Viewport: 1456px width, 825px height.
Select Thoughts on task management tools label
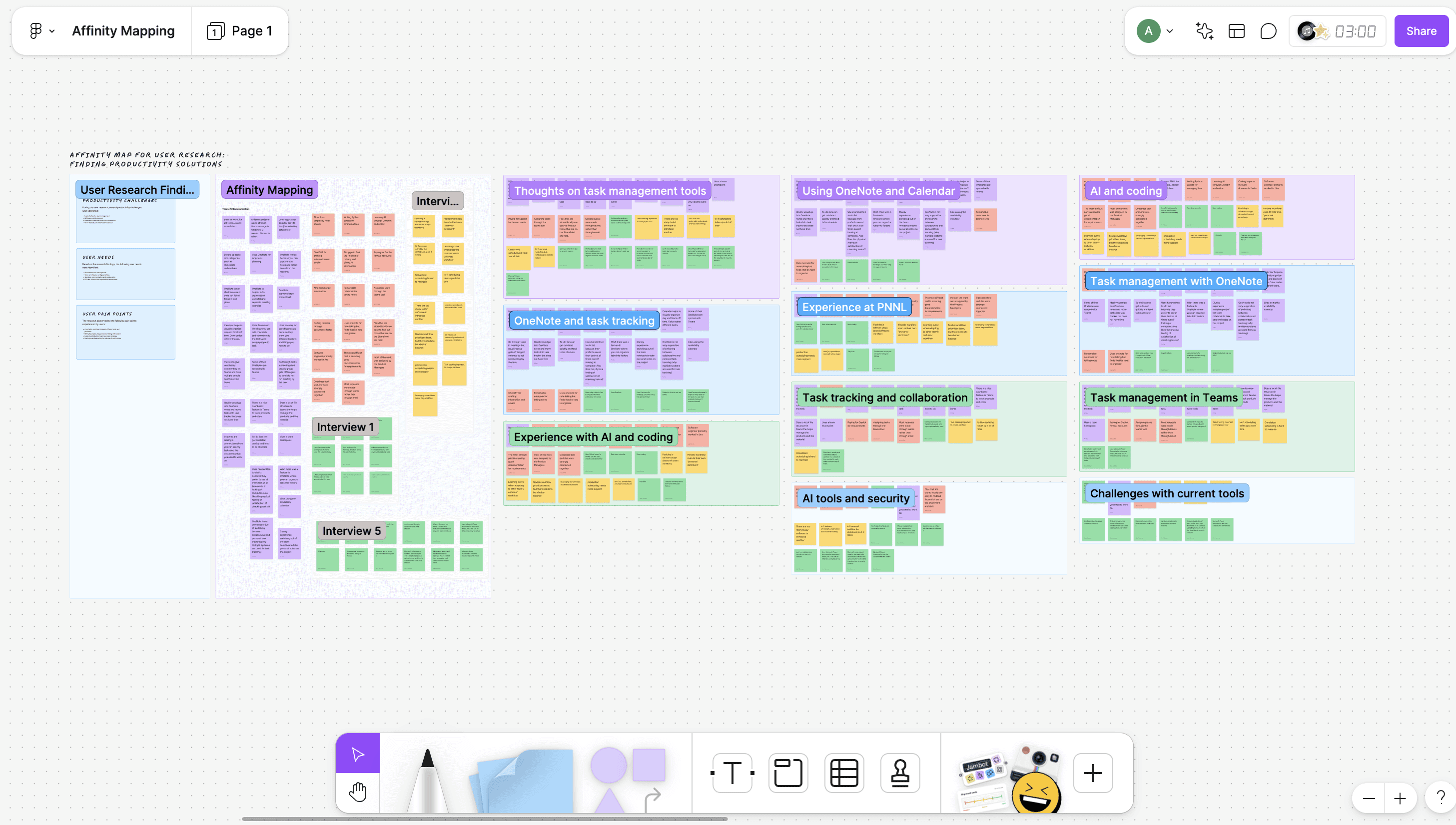click(610, 191)
